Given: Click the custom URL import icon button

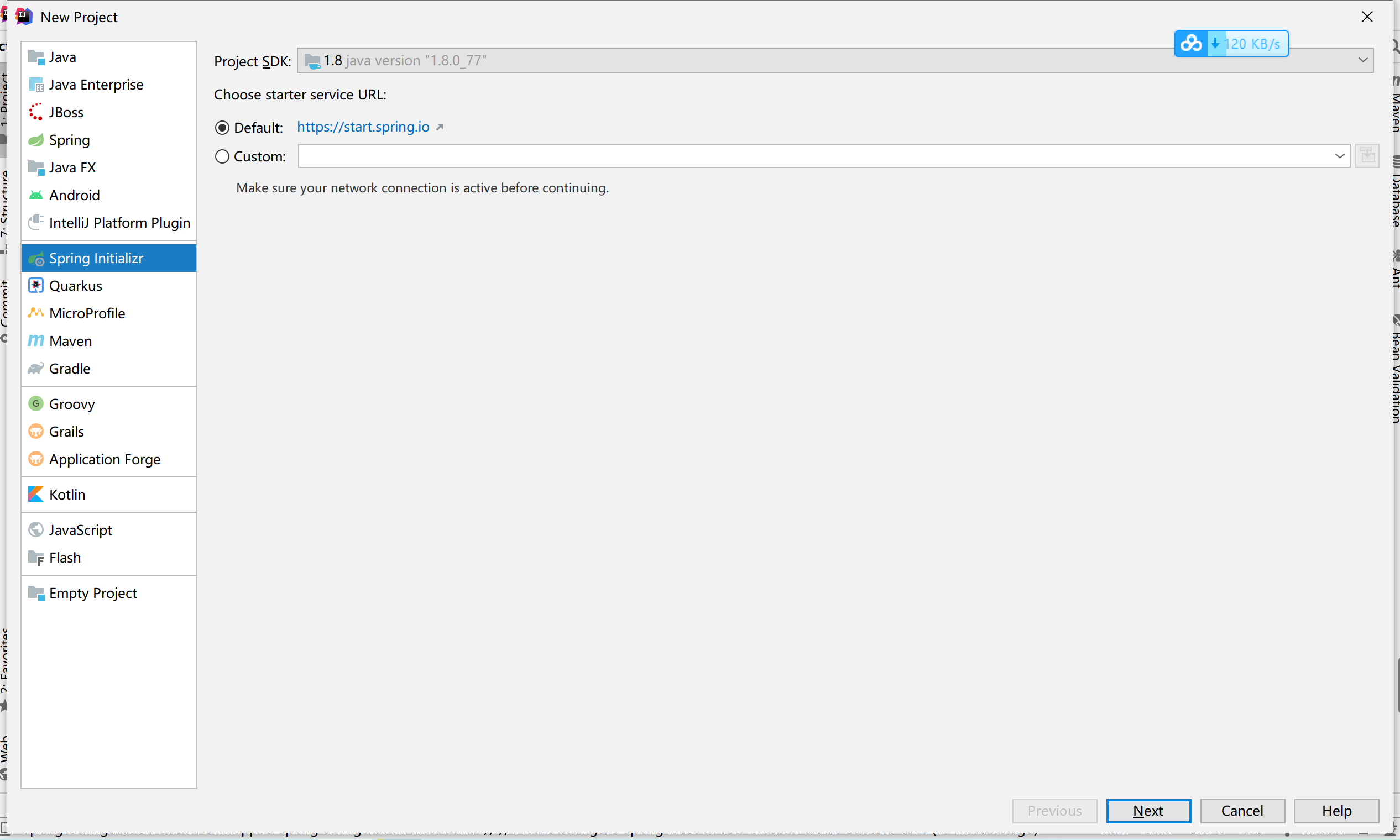Looking at the screenshot, I should tap(1367, 156).
